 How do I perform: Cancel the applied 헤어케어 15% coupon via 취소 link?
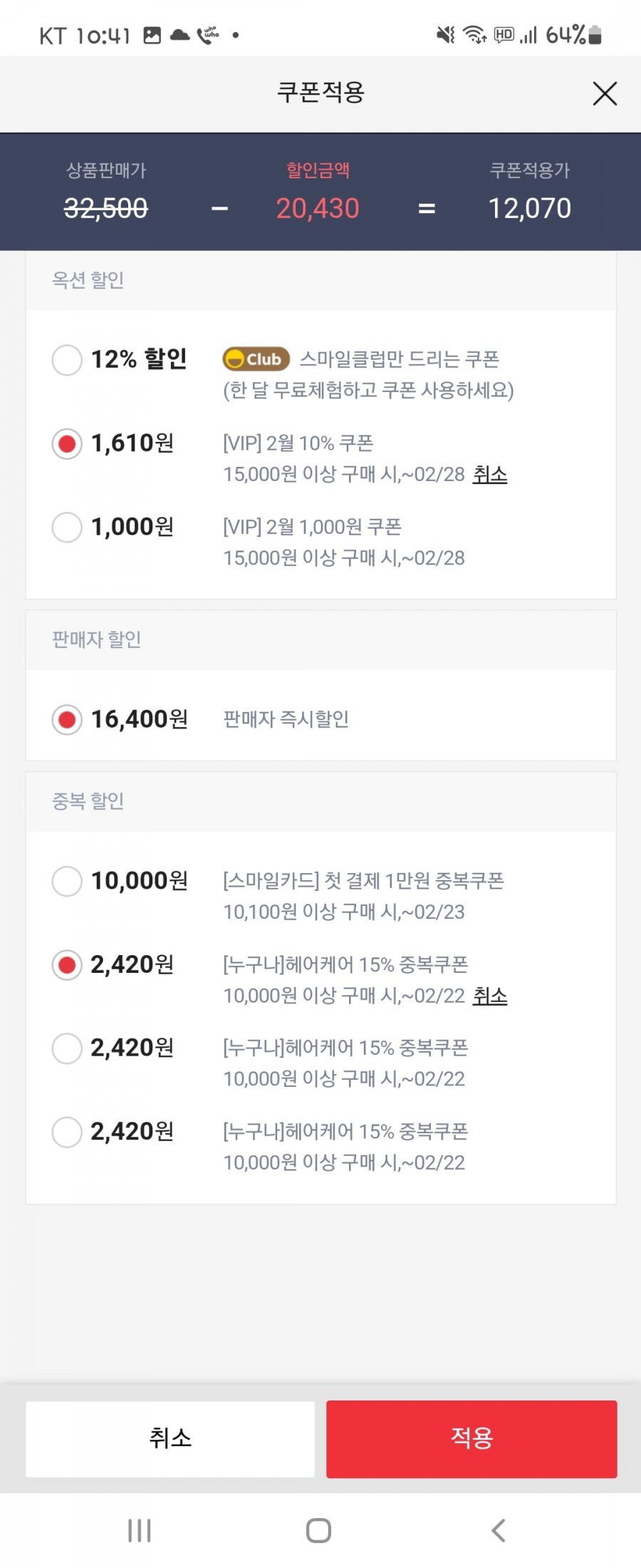[490, 996]
